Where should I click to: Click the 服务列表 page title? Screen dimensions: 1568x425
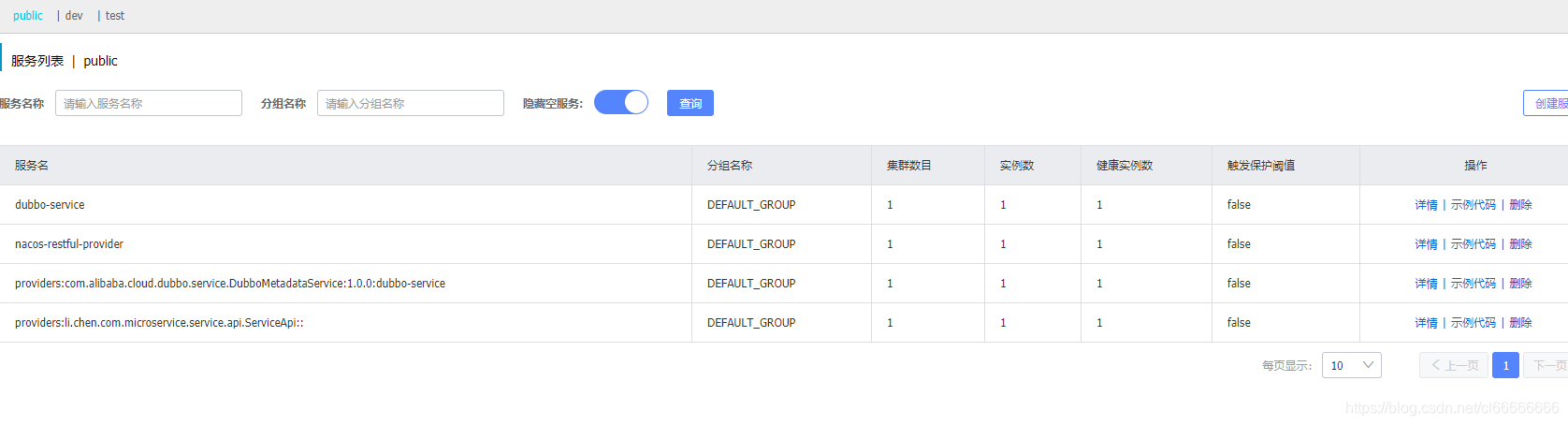(x=37, y=61)
